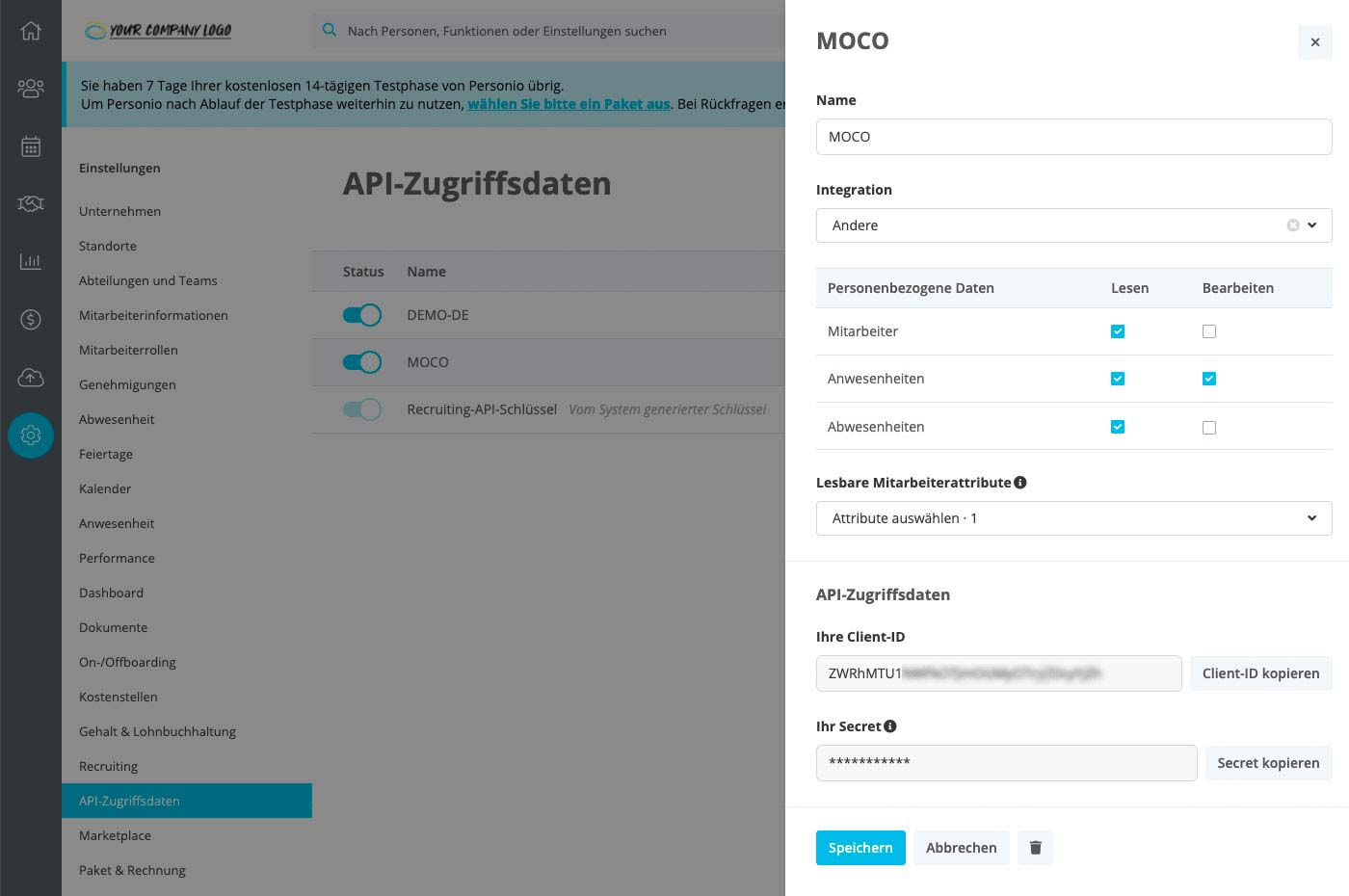The image size is (1349, 896).
Task: Open the Integration dropdown arrow
Action: (1312, 225)
